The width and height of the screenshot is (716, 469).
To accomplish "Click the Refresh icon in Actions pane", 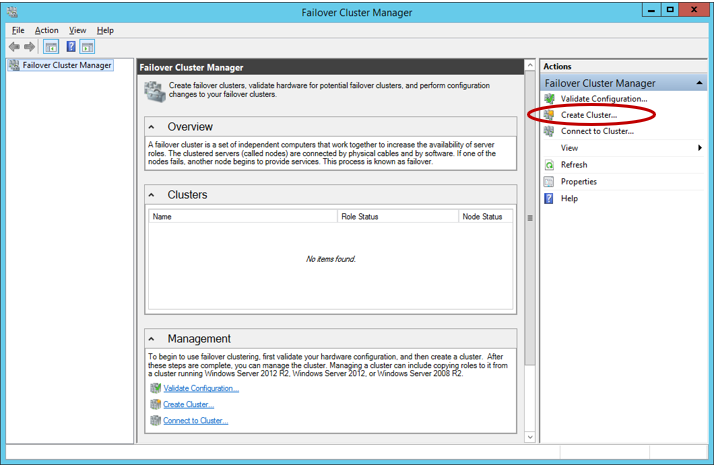I will click(x=549, y=165).
